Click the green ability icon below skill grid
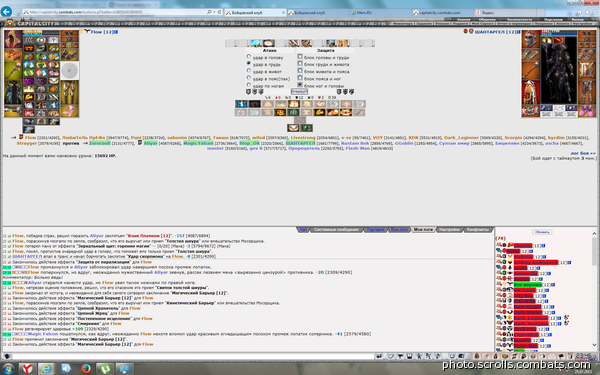 (x=307, y=128)
